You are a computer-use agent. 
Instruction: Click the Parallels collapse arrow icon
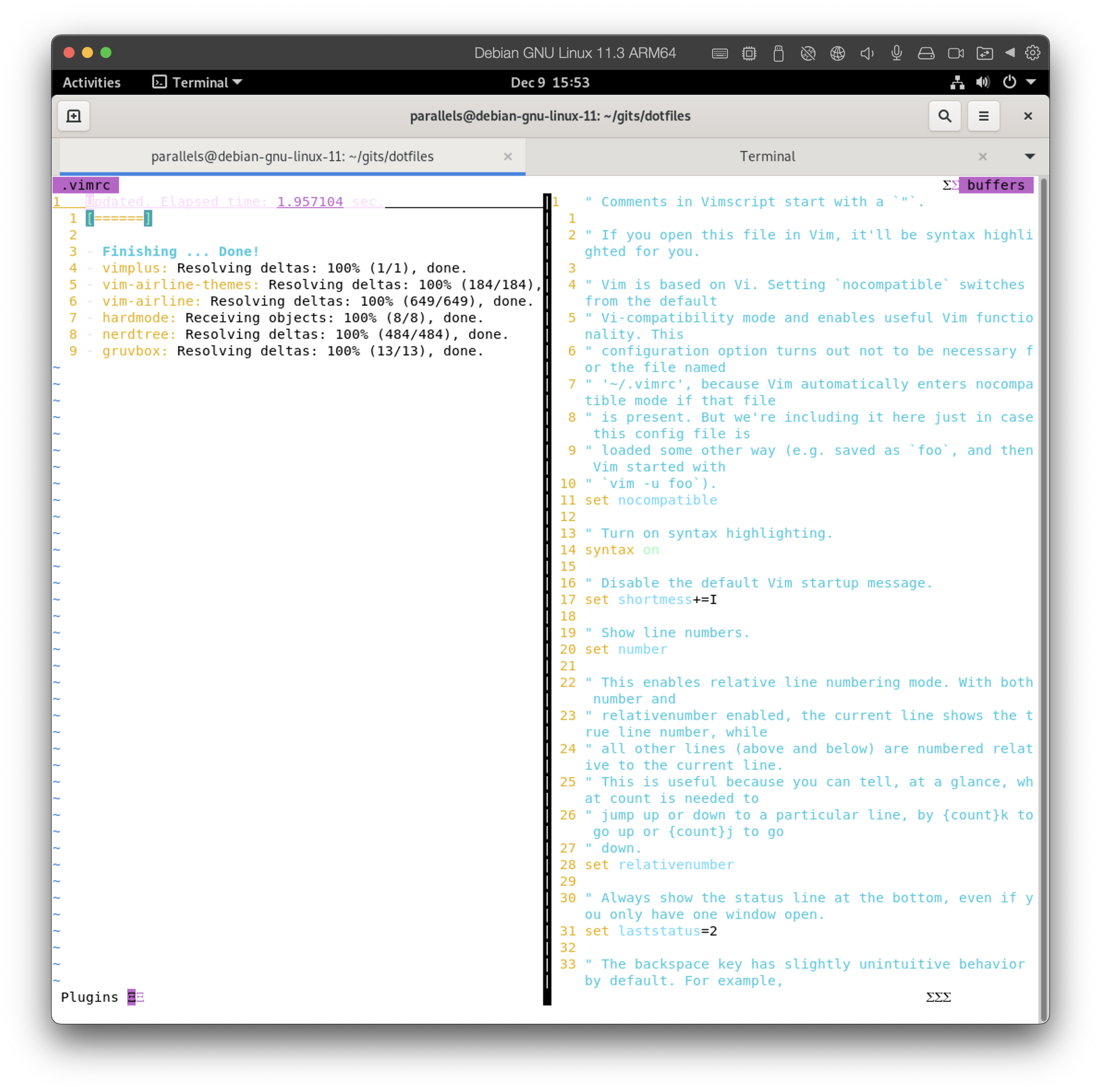coord(1009,52)
